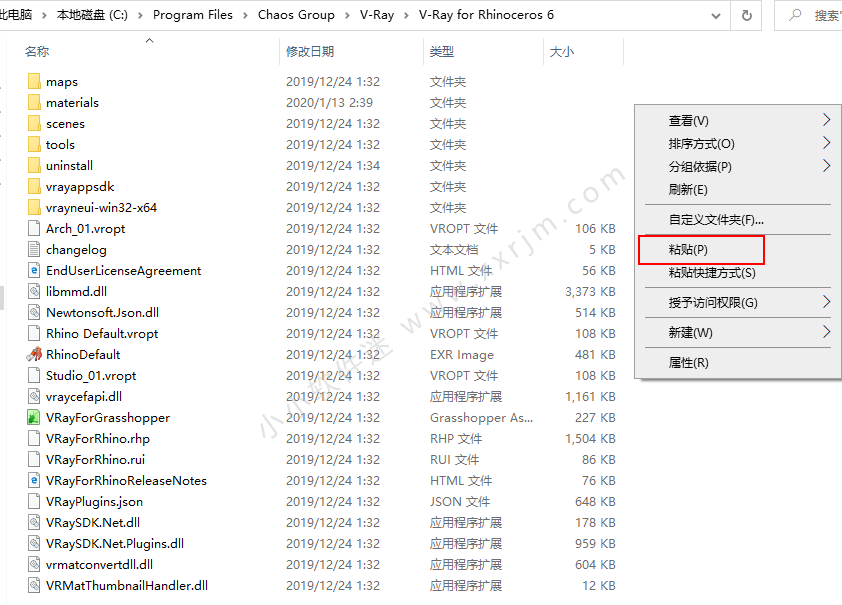Expand the 分组依据(P) submenu arrow
This screenshot has width=842, height=605.
pyautogui.click(x=827, y=166)
